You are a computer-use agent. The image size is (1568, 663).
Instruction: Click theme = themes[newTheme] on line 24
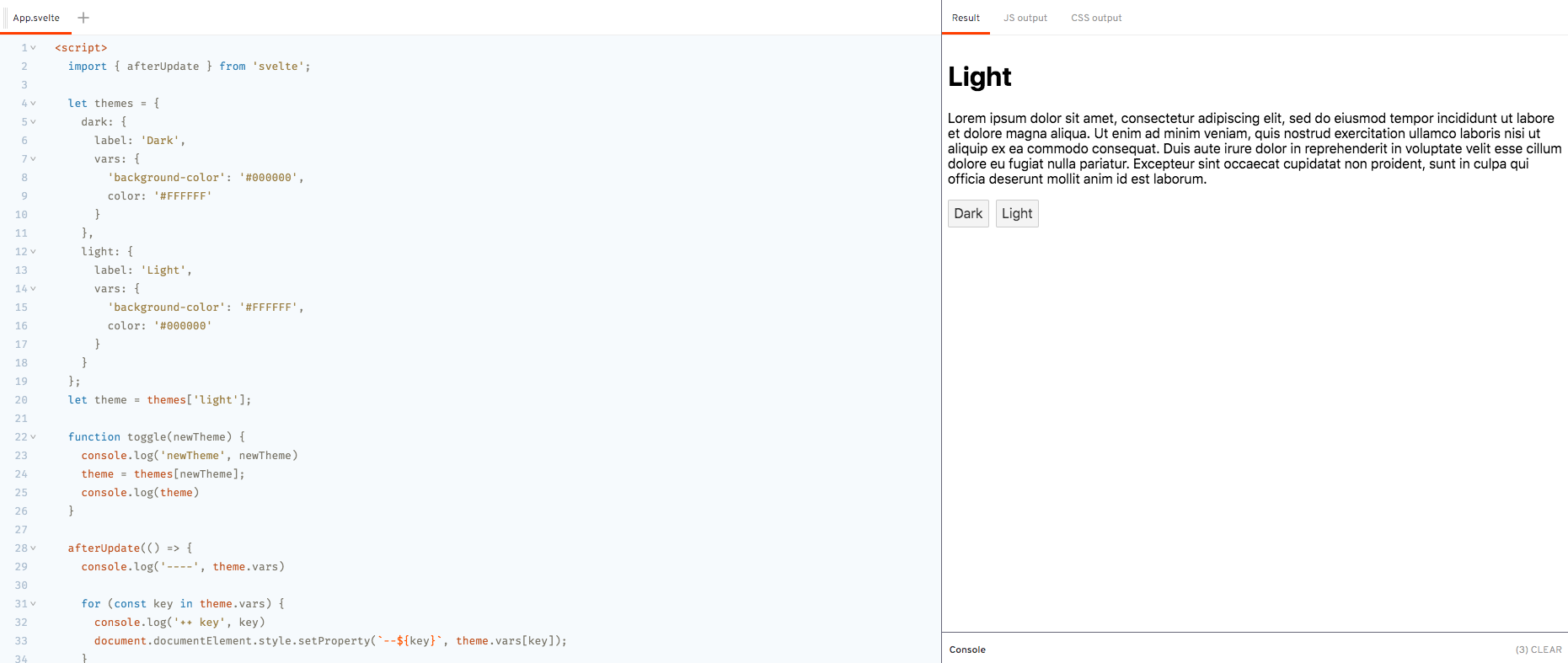click(x=163, y=474)
